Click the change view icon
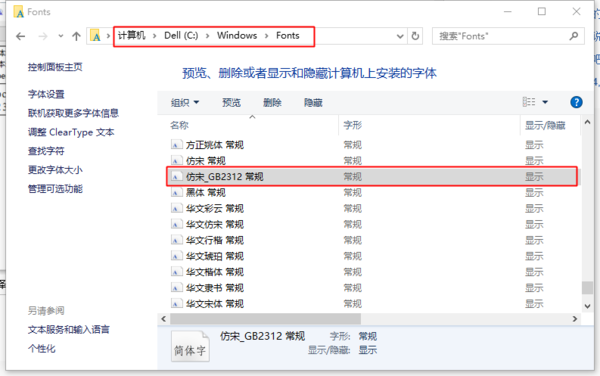This screenshot has width=600, height=376. pyautogui.click(x=529, y=102)
